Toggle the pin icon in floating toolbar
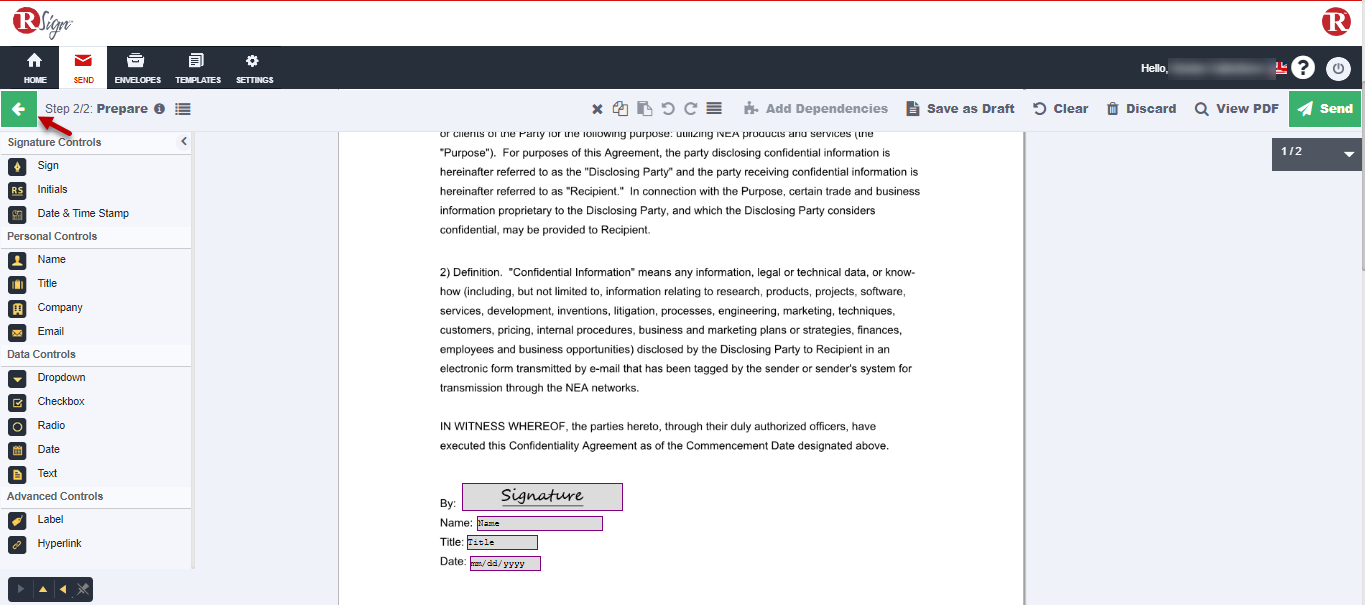The image size is (1365, 605). click(x=83, y=589)
